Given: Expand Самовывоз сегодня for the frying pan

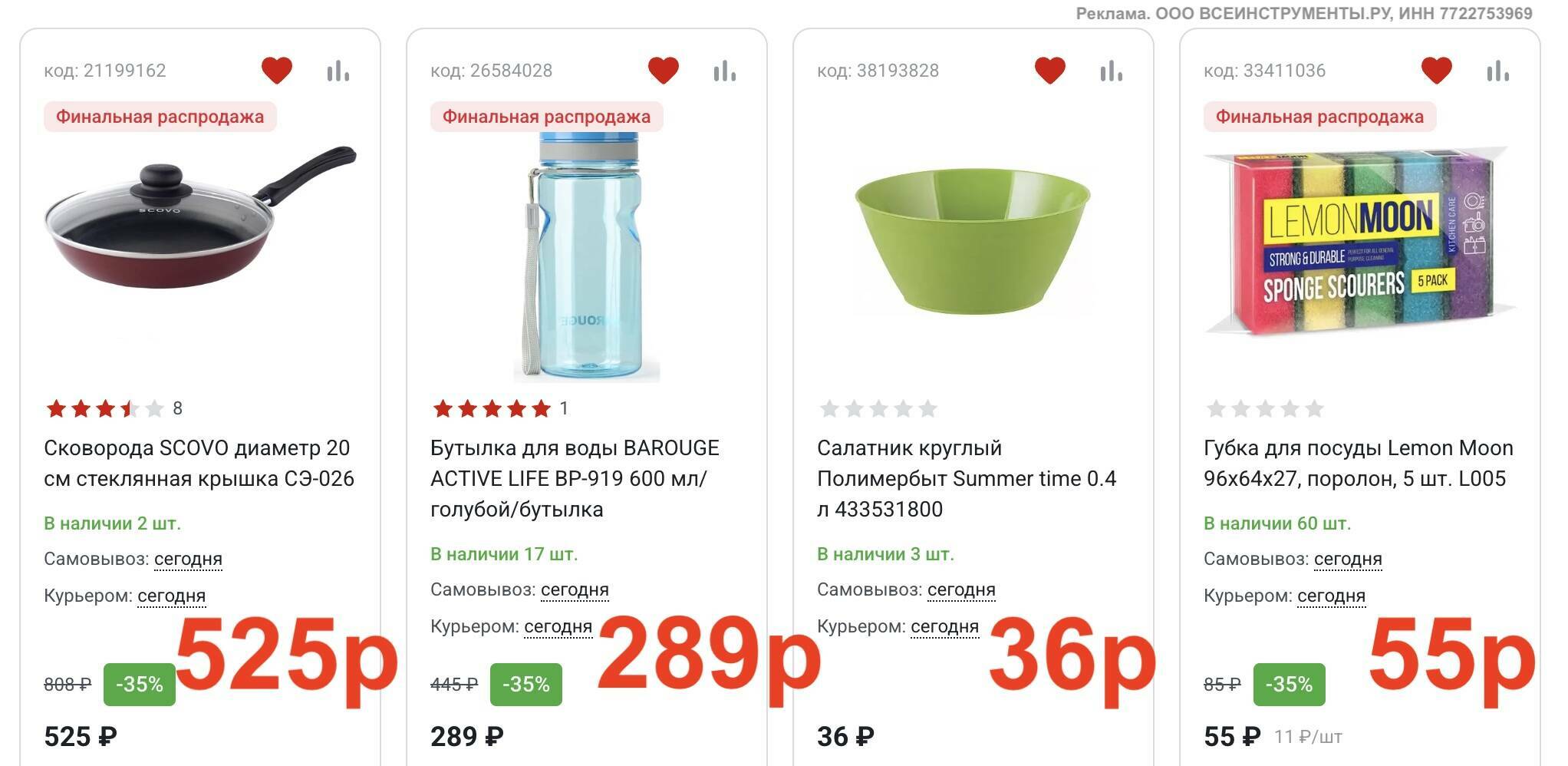Looking at the screenshot, I should (x=188, y=559).
